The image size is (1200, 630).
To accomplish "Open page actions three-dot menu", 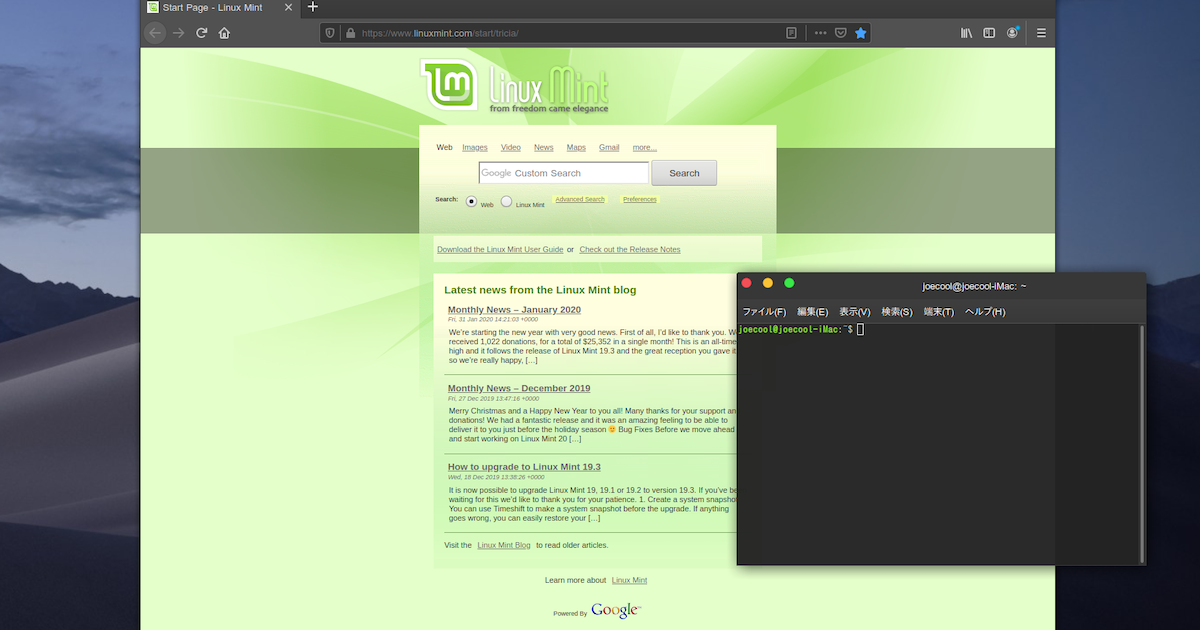I will tap(820, 33).
